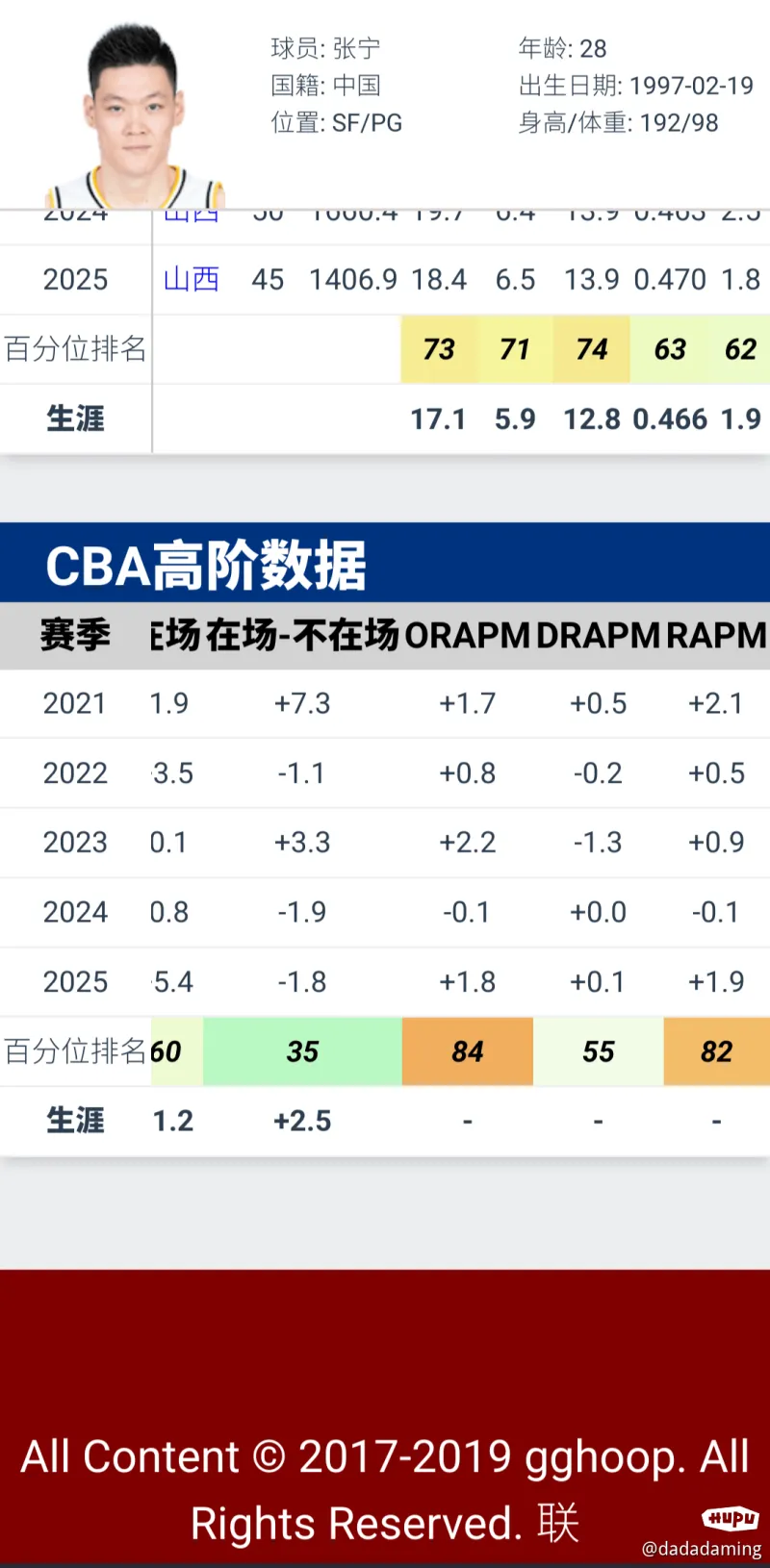Click the 百分位排名 label in advanced table
This screenshot has height=1568, width=770.
click(75, 1051)
